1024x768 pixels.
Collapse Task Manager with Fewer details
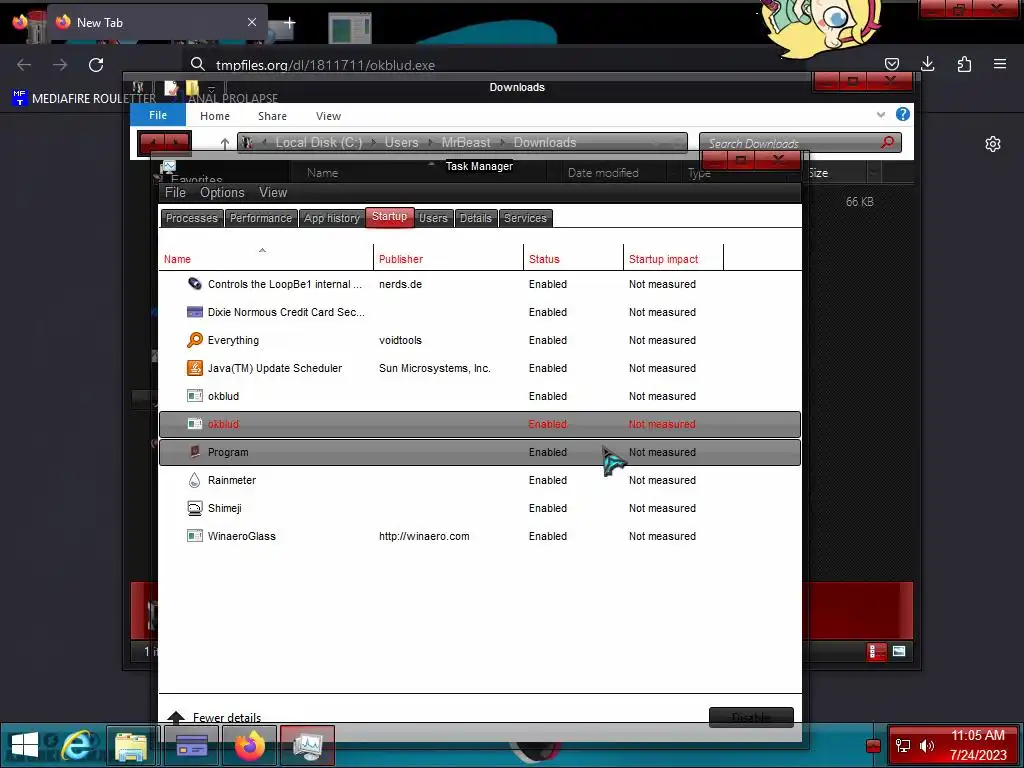coord(215,717)
